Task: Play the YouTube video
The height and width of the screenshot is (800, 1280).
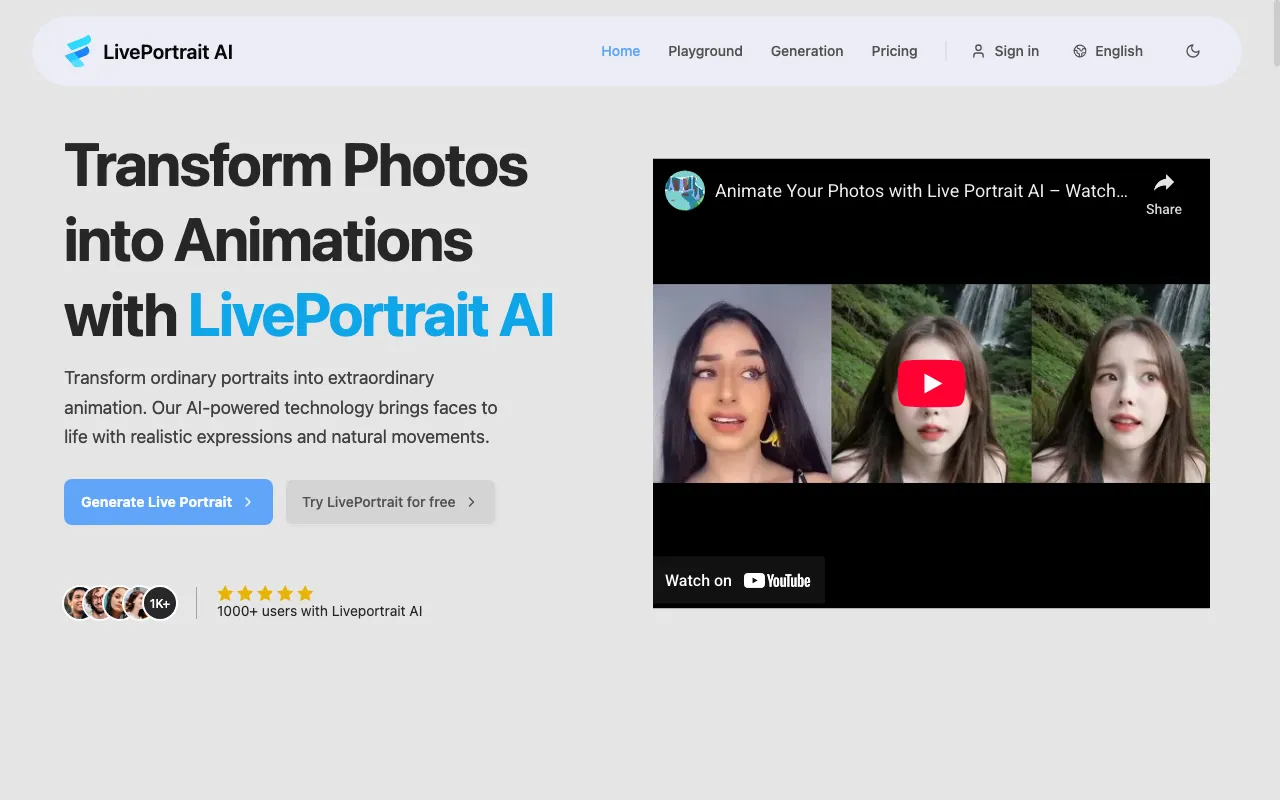Action: (931, 383)
